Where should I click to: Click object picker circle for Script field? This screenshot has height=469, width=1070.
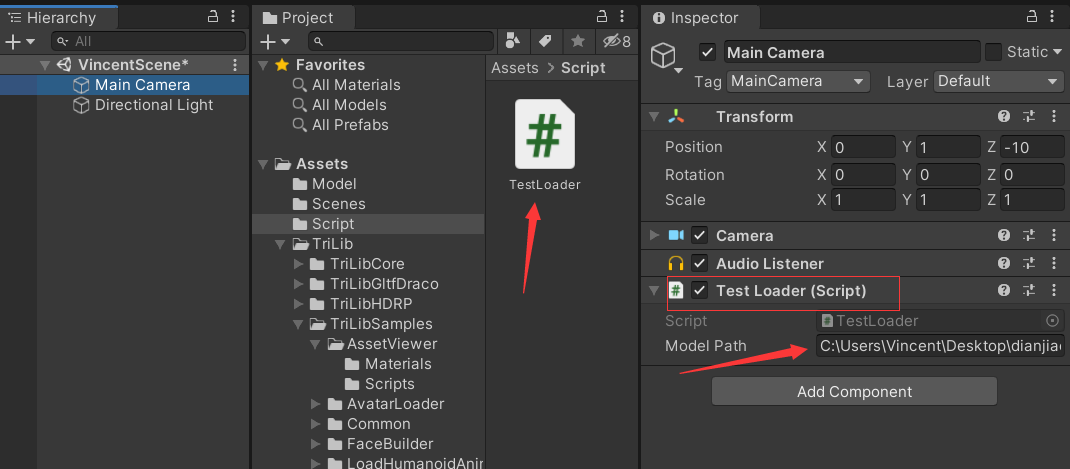click(1052, 320)
